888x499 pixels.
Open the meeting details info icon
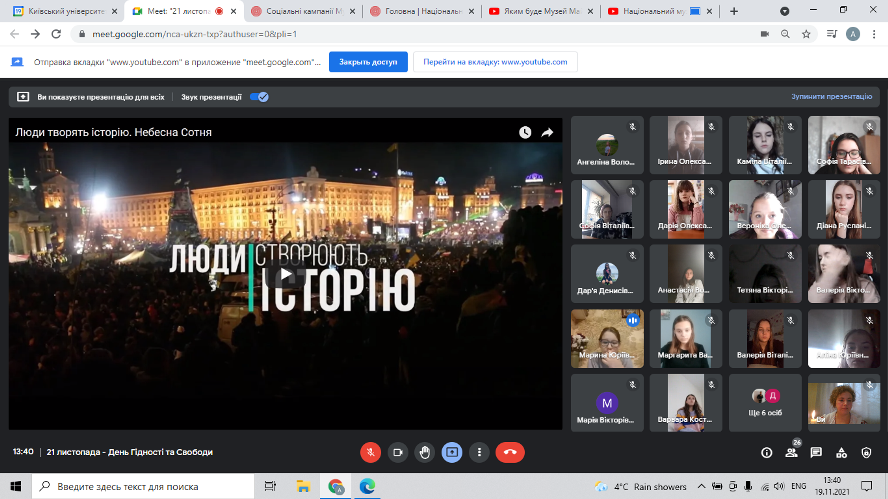click(767, 452)
